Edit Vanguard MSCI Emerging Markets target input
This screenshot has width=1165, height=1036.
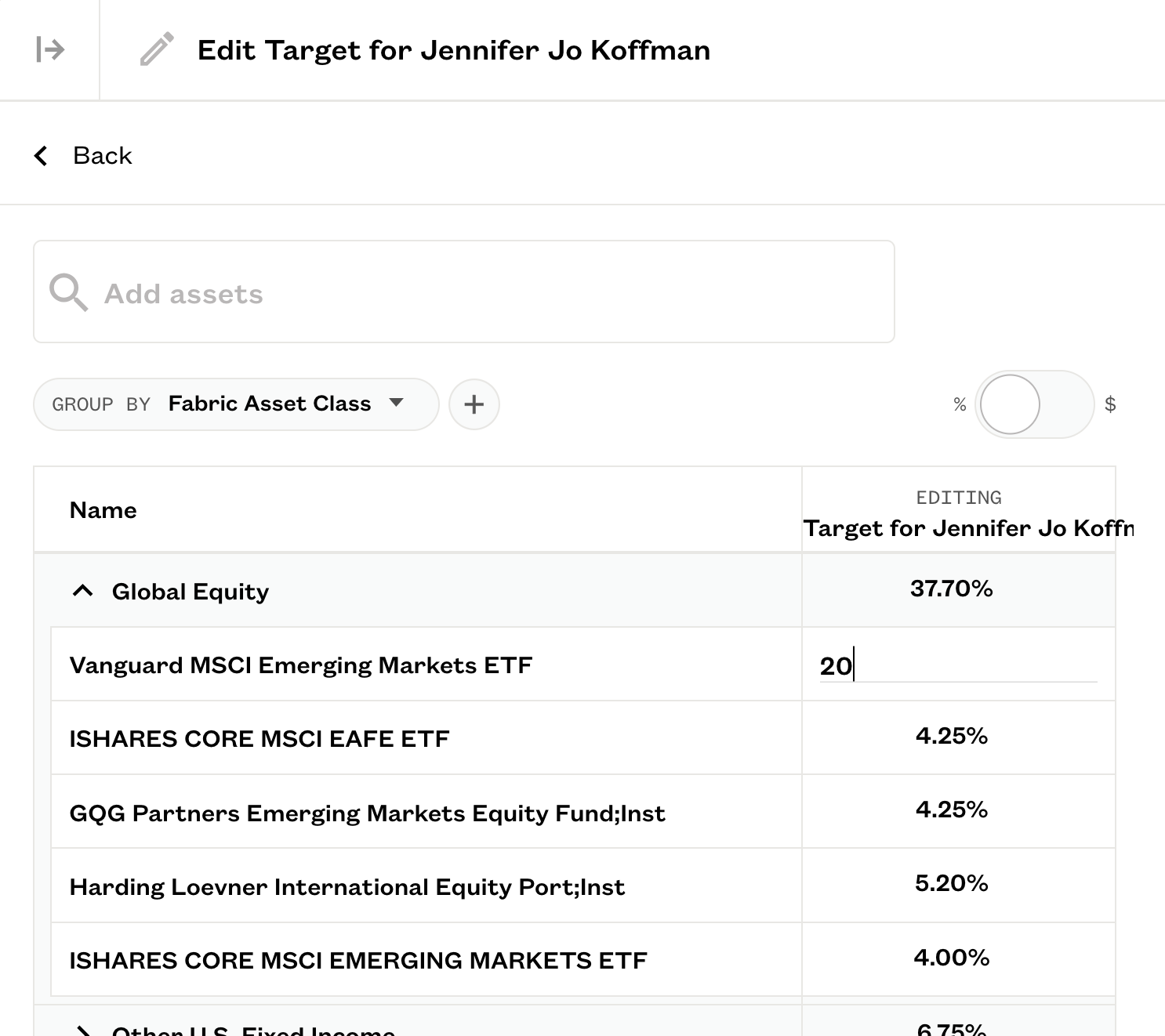[x=958, y=665]
